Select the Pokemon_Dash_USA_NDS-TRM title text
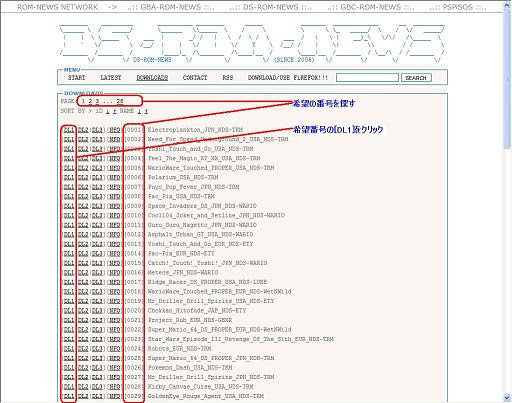Image resolution: width=512 pixels, height=403 pixels. tap(190, 368)
